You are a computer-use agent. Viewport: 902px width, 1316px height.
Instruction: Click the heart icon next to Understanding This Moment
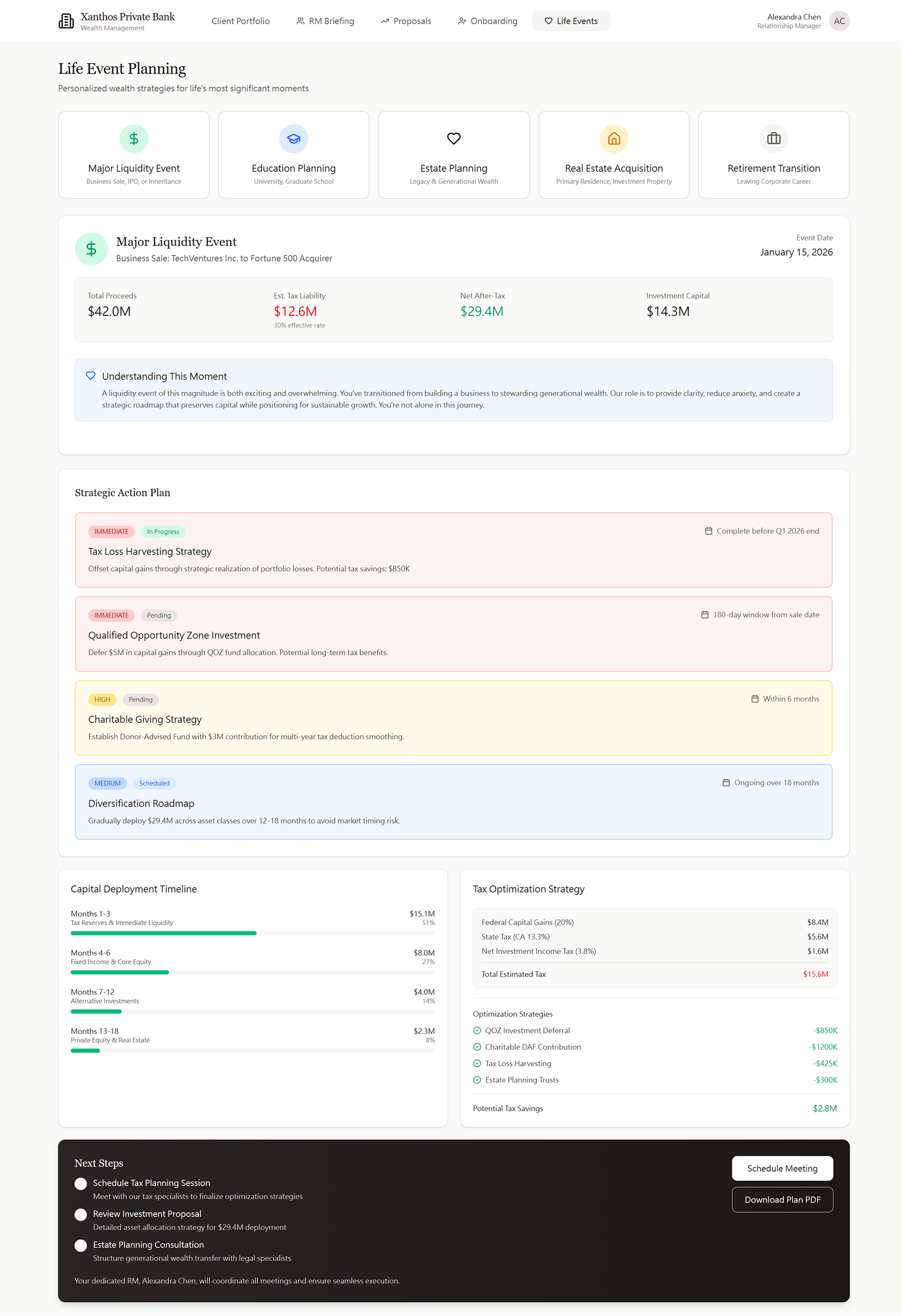pos(91,375)
